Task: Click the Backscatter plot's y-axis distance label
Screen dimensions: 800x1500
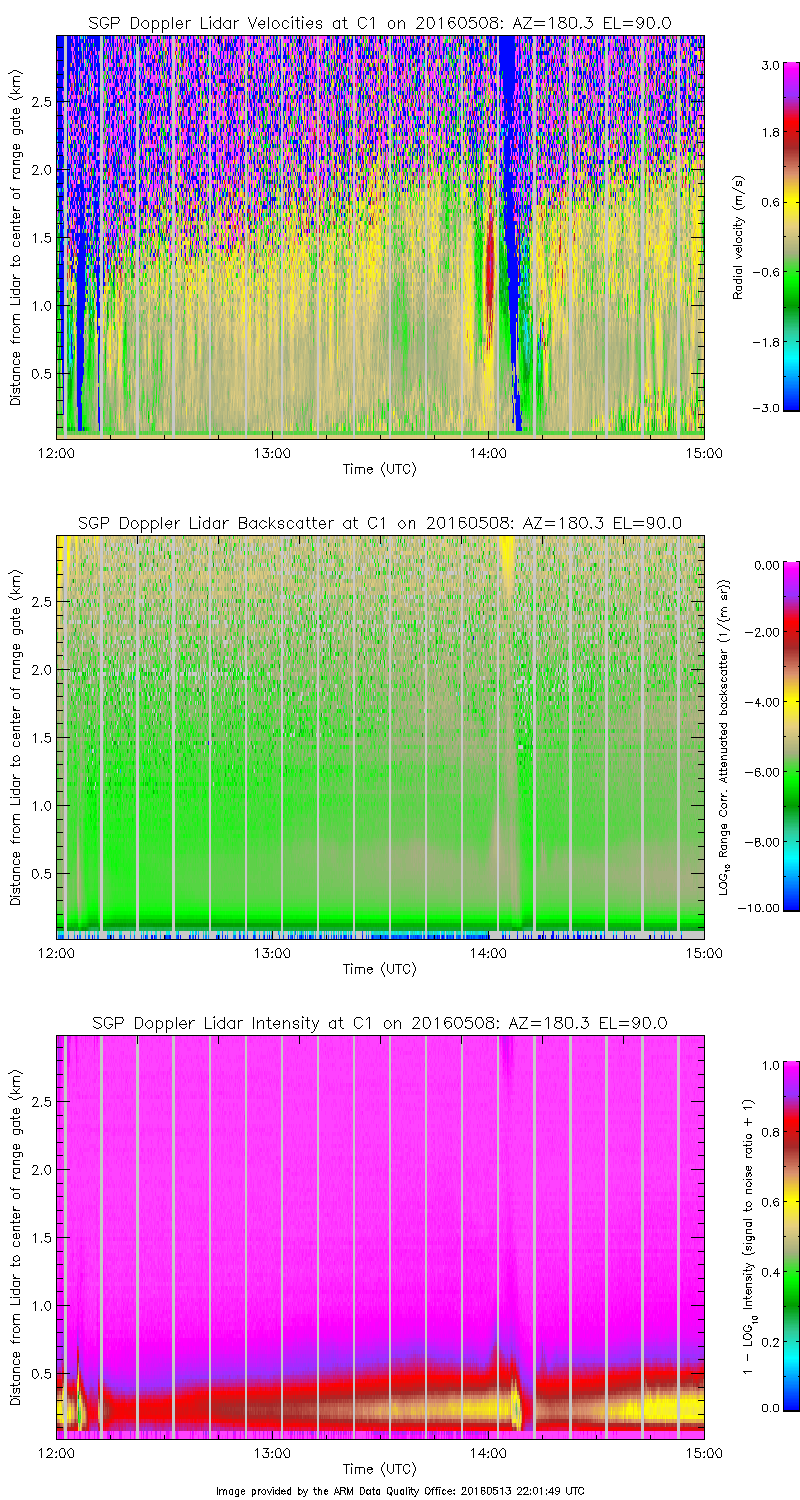Action: tap(16, 736)
